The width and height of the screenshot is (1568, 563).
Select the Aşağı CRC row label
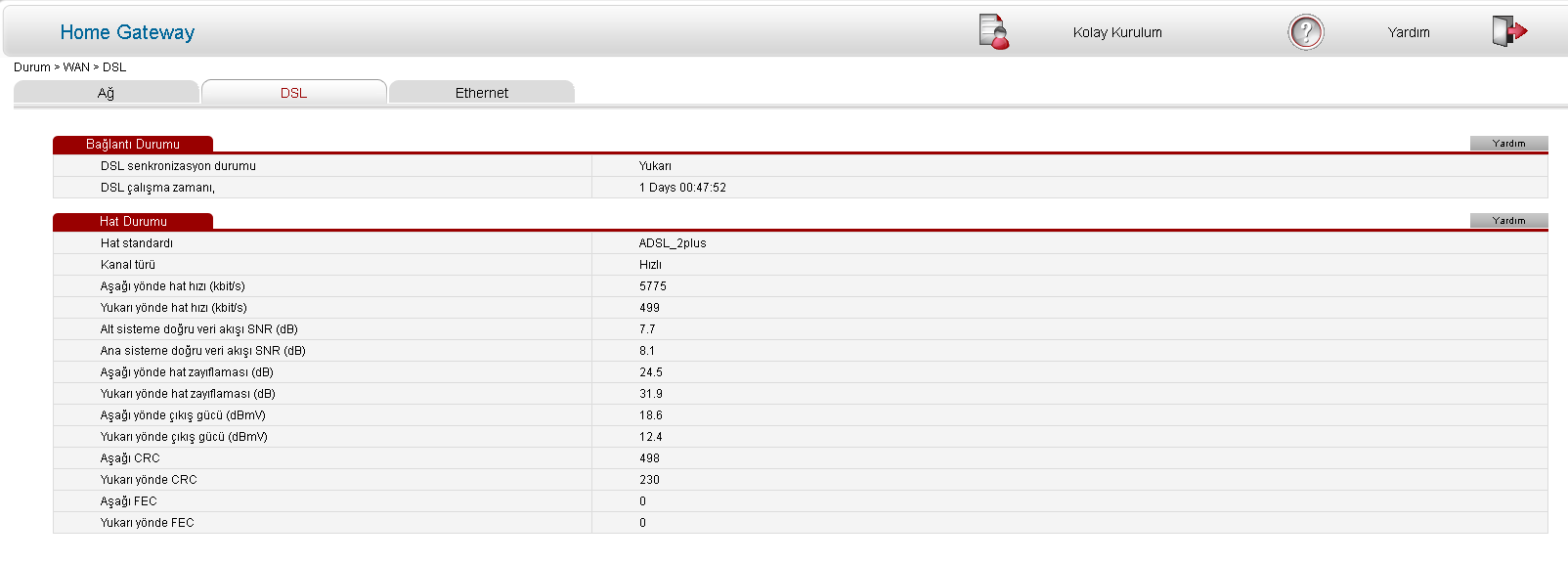[130, 458]
